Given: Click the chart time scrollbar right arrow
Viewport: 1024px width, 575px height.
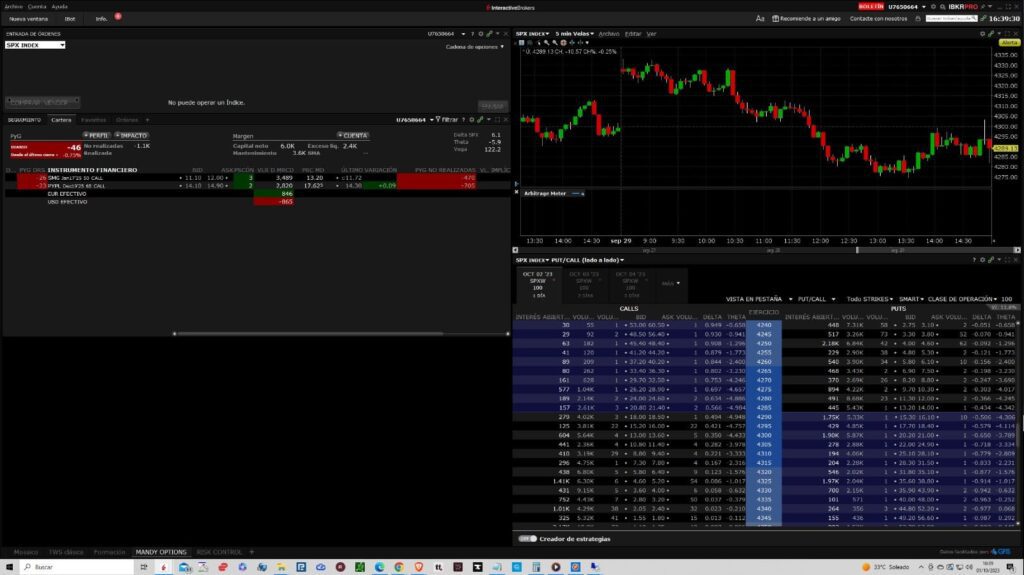Looking at the screenshot, I should coord(1017,250).
